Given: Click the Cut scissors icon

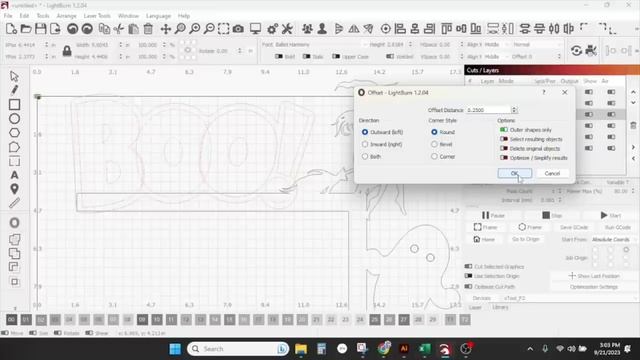Looking at the screenshot, I should click(x=119, y=29).
